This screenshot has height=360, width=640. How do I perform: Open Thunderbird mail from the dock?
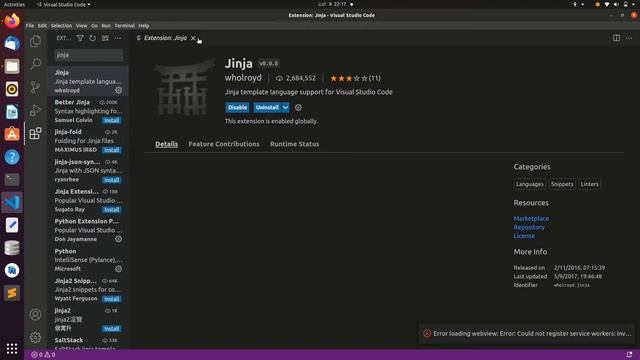click(x=12, y=43)
